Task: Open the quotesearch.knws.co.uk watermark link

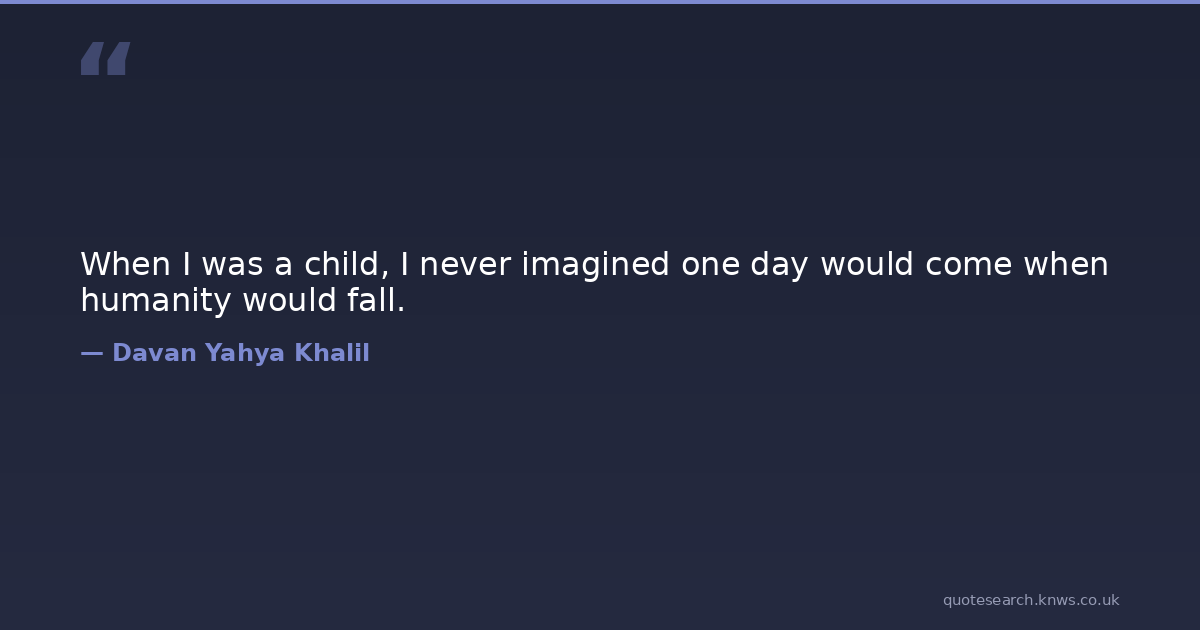Action: pyautogui.click(x=1030, y=600)
